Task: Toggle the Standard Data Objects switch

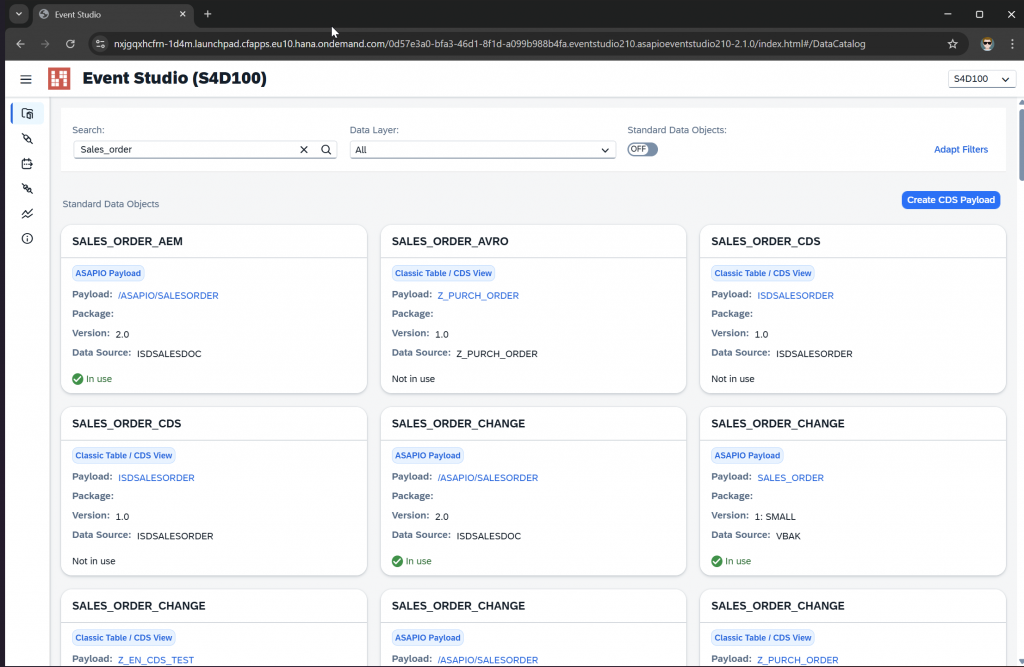Action: pos(642,149)
